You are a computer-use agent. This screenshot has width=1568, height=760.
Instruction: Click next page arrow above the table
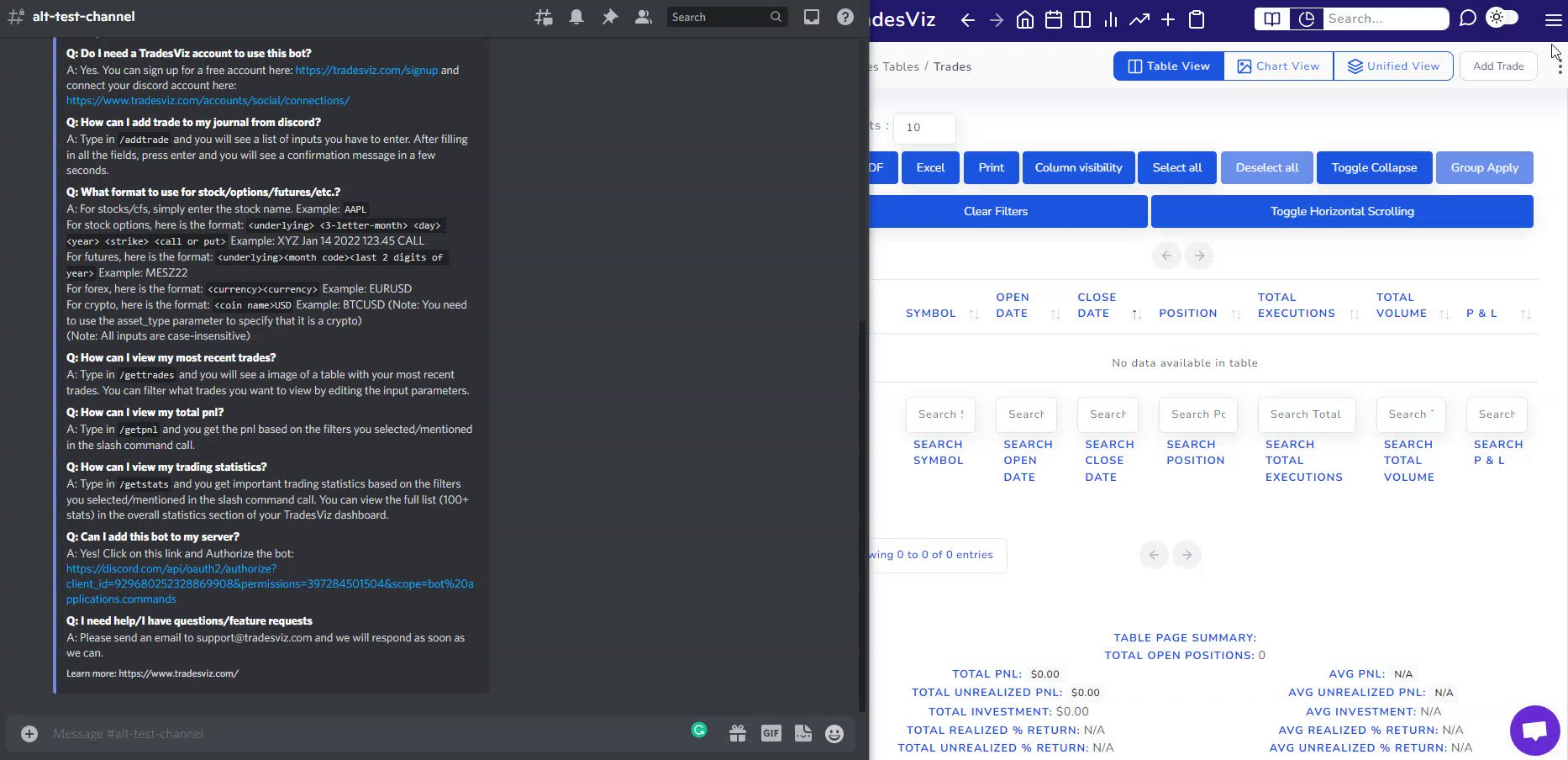pos(1199,256)
